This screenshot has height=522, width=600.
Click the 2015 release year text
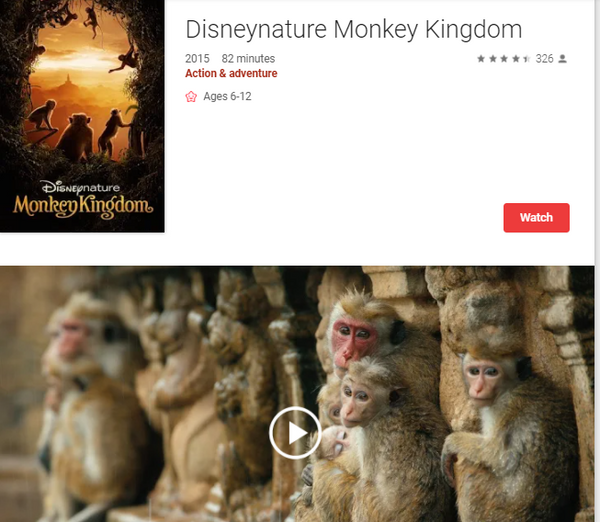(x=197, y=59)
